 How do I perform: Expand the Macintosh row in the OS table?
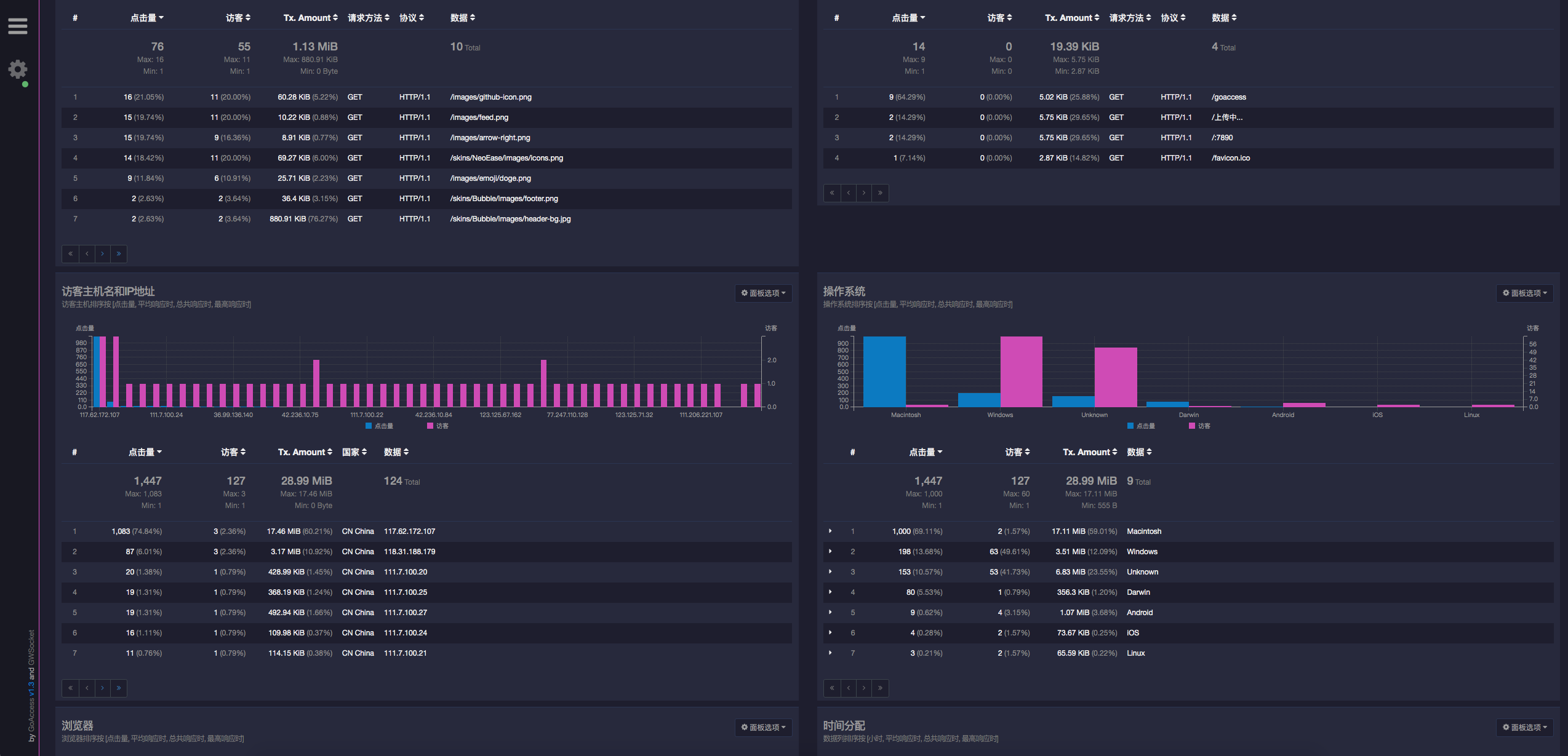click(x=830, y=531)
